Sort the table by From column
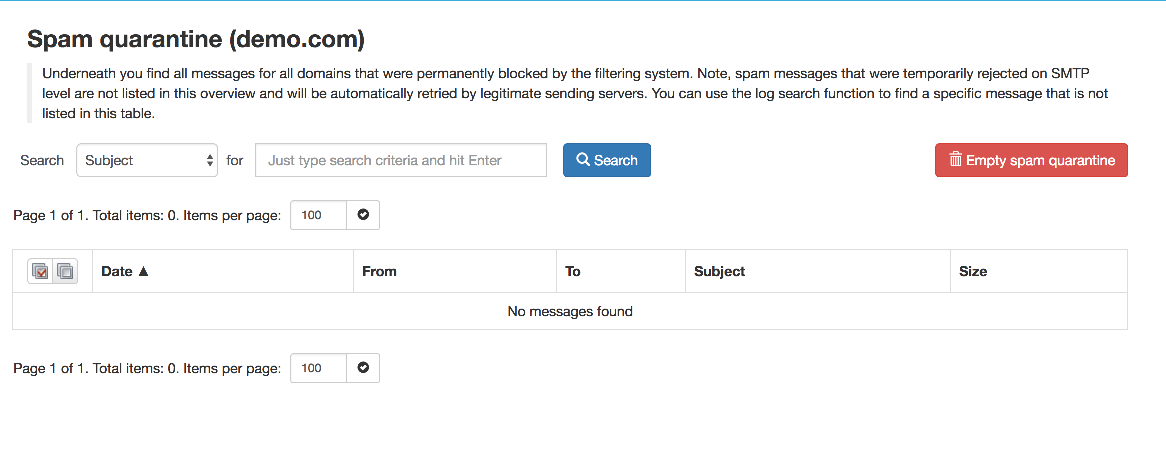Viewport: 1166px width, 450px height. pyautogui.click(x=379, y=271)
